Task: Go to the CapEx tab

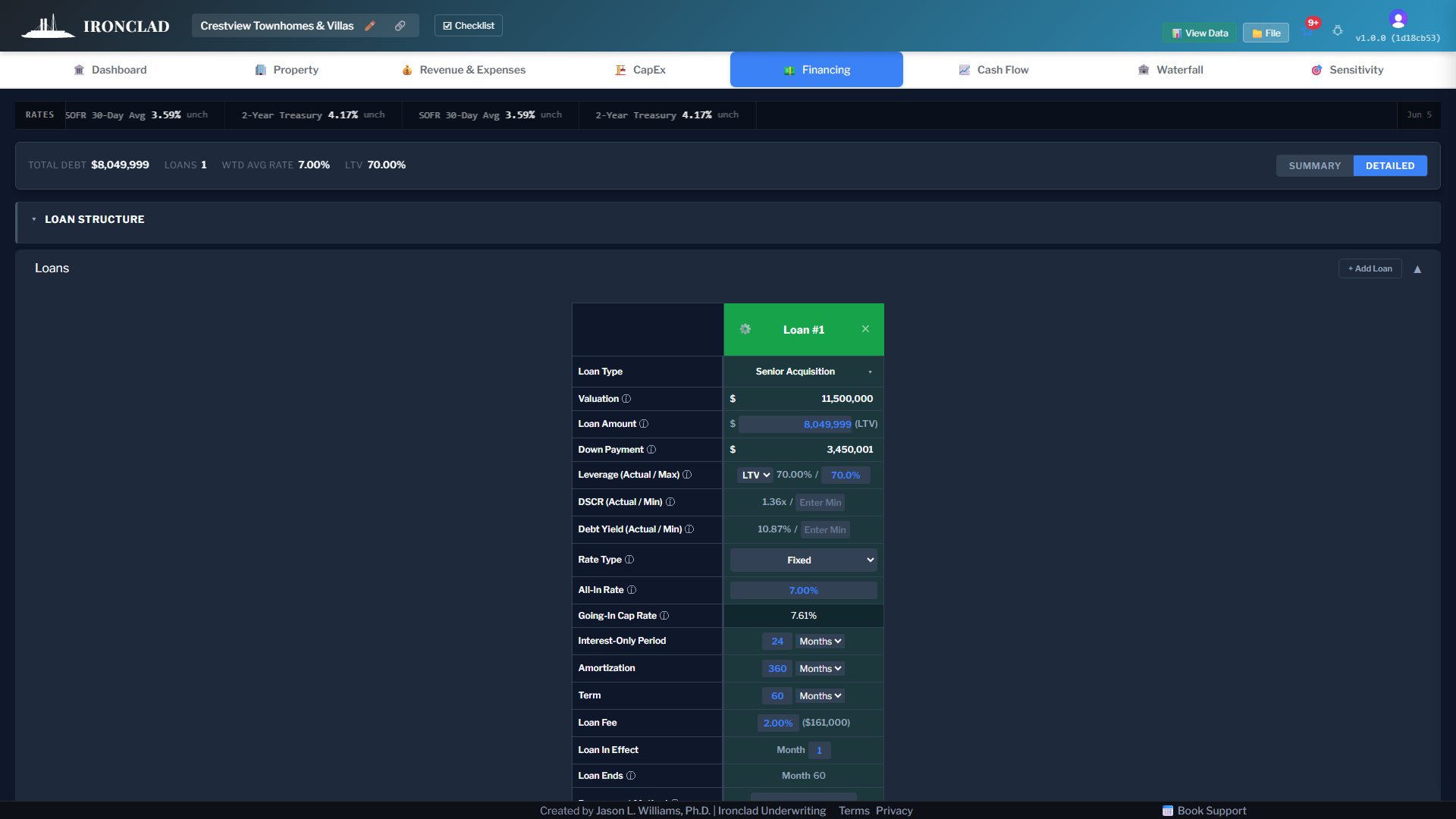Action: coord(640,70)
